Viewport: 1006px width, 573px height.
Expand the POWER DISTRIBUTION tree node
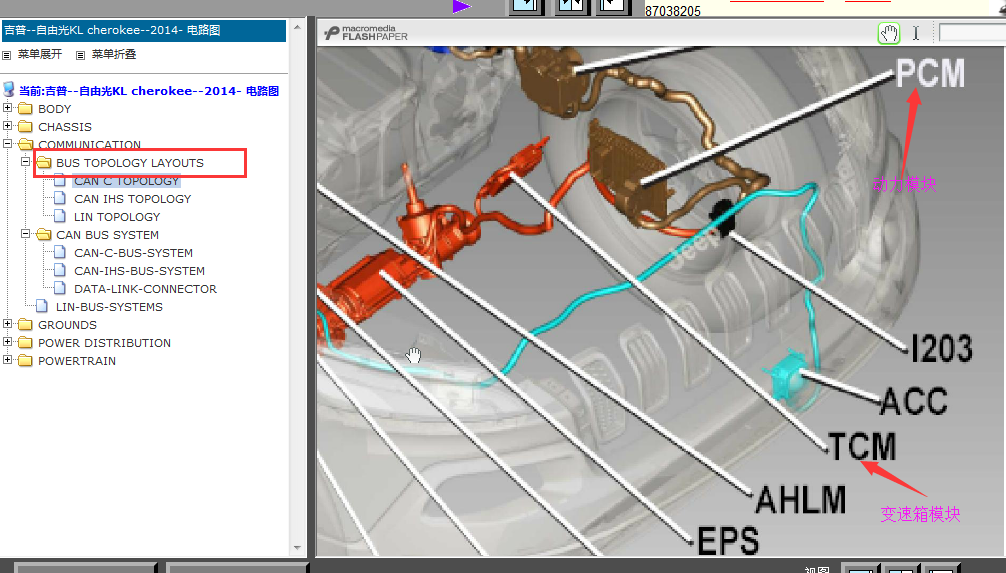click(8, 341)
